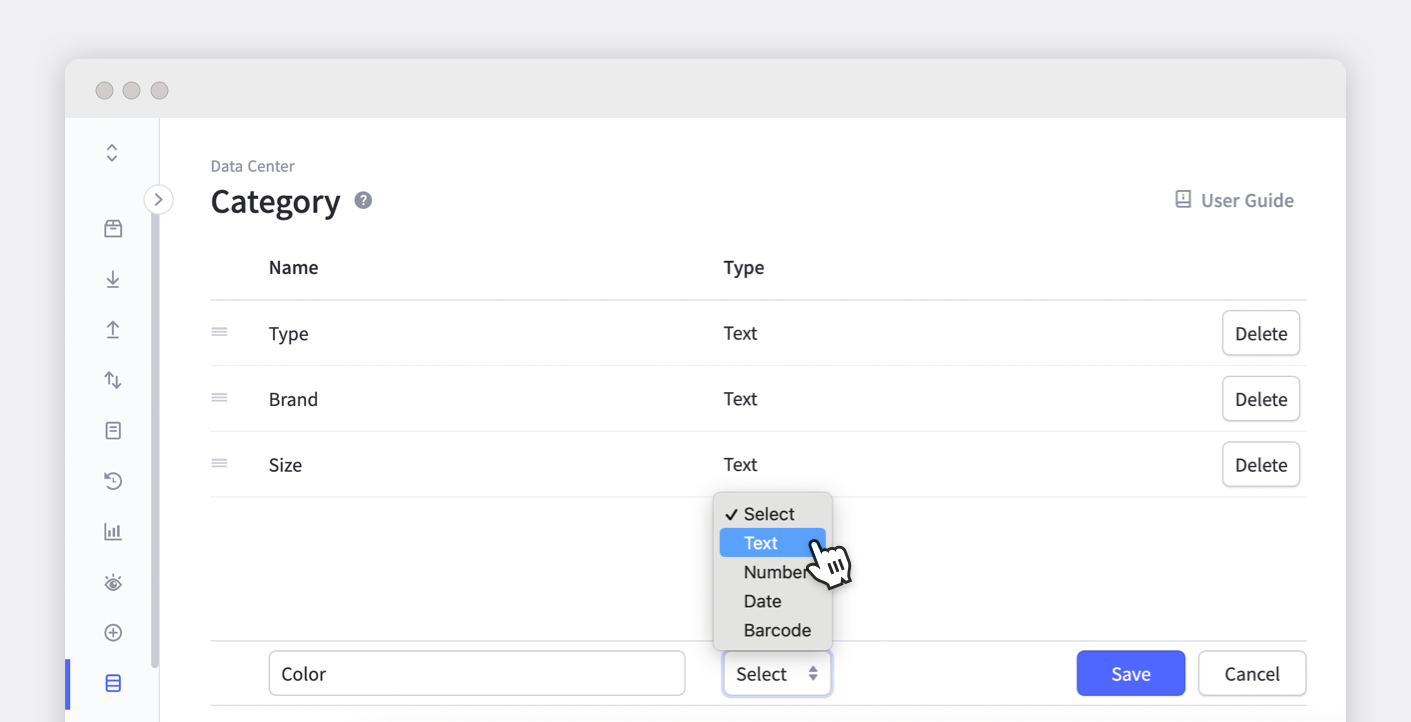Screen dimensions: 1411x722
Task: Click the eye icon in the sidebar
Action: pos(113,582)
